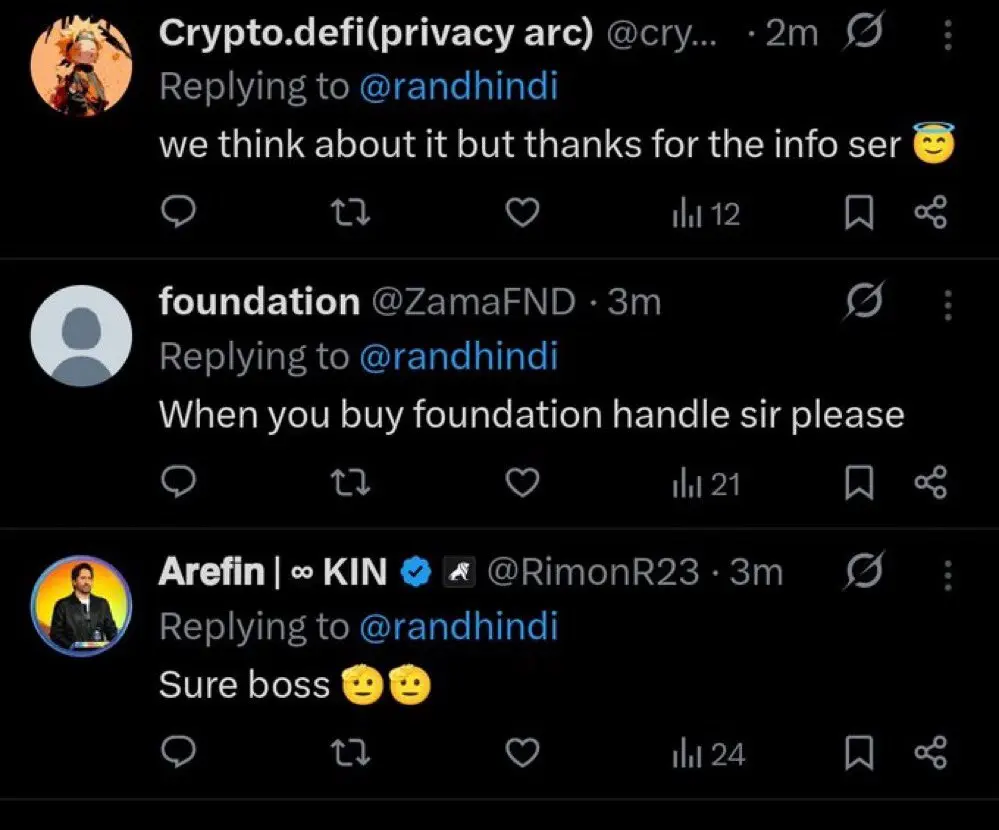This screenshot has height=830, width=999.
Task: Share the Crypto.defi tweet
Action: pyautogui.click(x=930, y=212)
